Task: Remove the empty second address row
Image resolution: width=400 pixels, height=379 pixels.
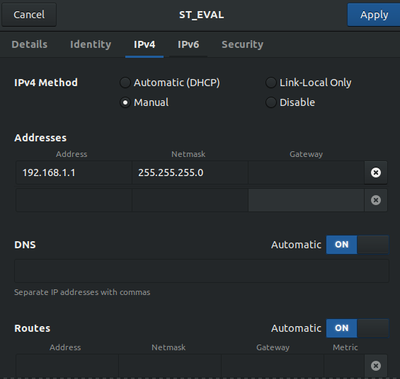Action: tap(376, 200)
